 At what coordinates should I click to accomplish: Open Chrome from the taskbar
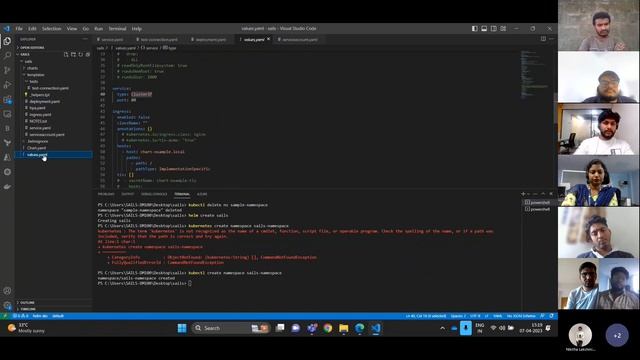(x=327, y=328)
